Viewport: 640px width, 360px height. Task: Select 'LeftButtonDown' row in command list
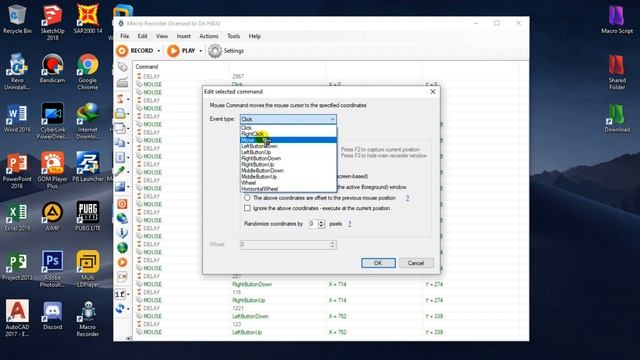tap(327, 316)
